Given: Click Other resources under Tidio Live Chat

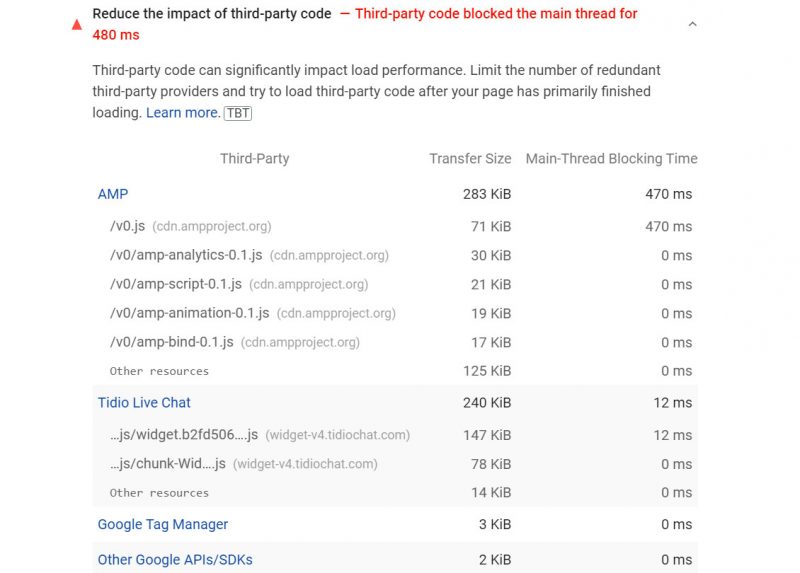Looking at the screenshot, I should [x=159, y=493].
